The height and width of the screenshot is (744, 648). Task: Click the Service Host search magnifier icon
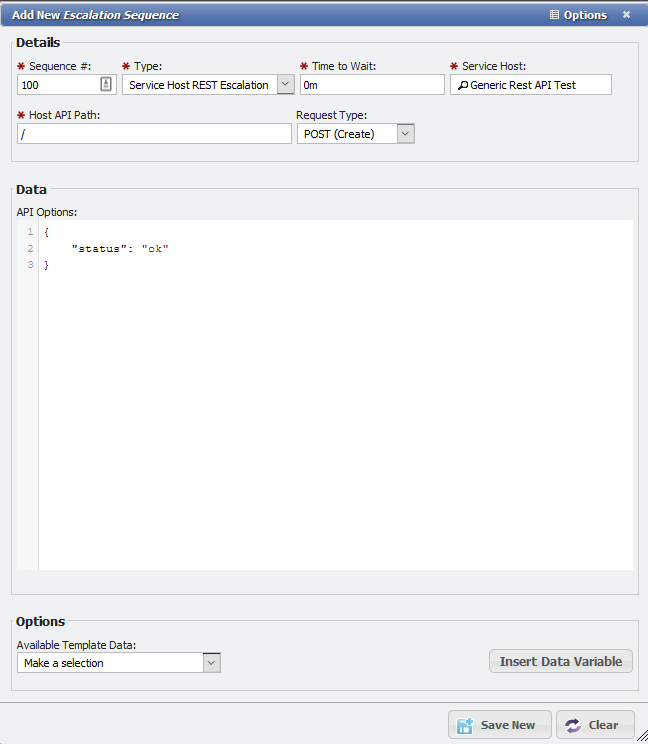pyautogui.click(x=462, y=85)
